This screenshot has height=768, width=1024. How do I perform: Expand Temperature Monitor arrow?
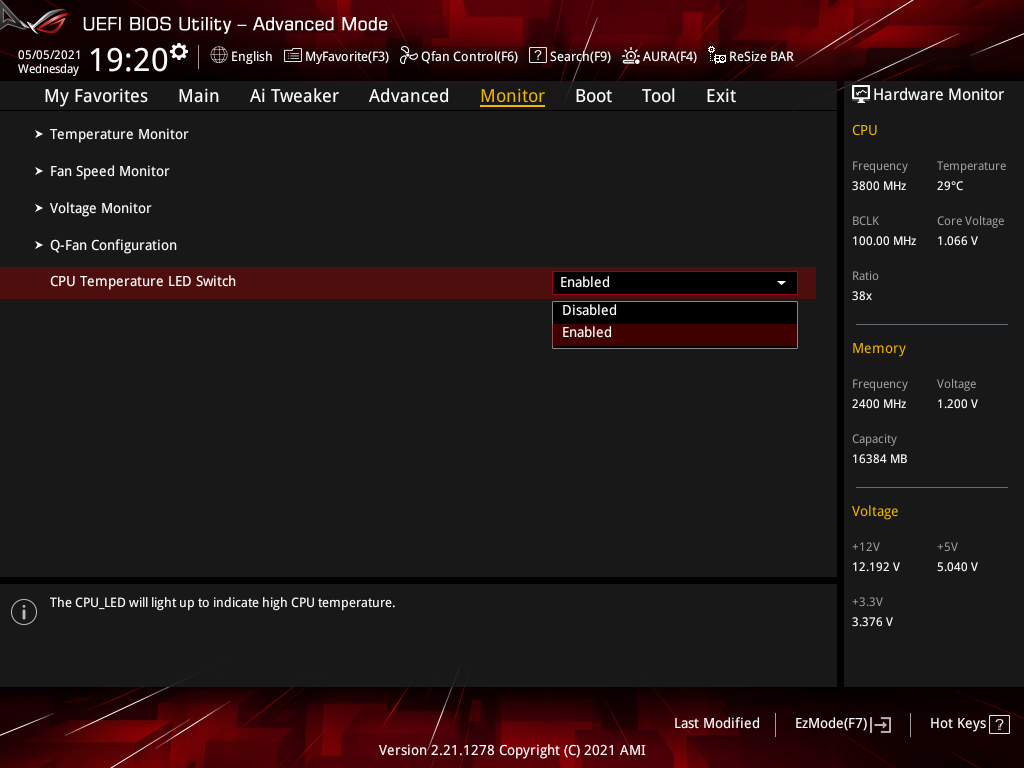39,134
